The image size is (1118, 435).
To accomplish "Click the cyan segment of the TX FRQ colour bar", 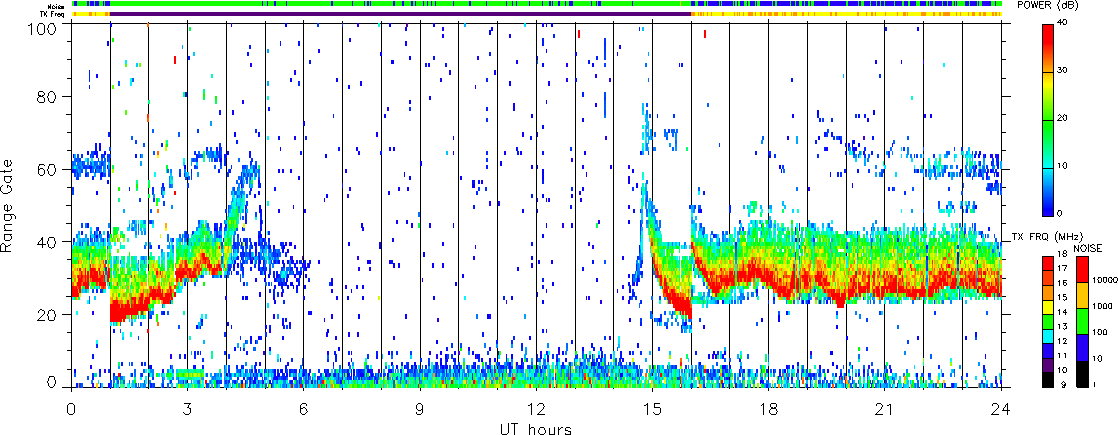I will (x=1047, y=337).
